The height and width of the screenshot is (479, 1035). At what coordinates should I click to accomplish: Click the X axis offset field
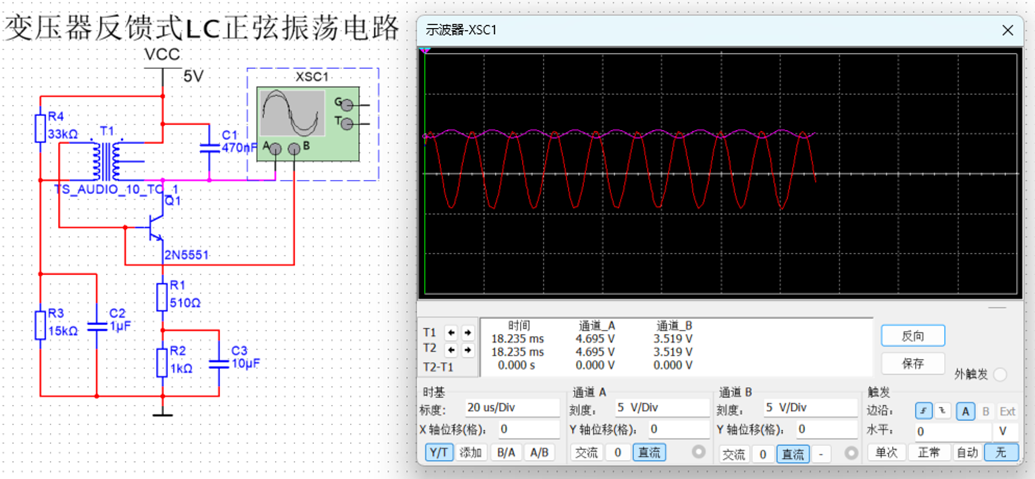(529, 429)
